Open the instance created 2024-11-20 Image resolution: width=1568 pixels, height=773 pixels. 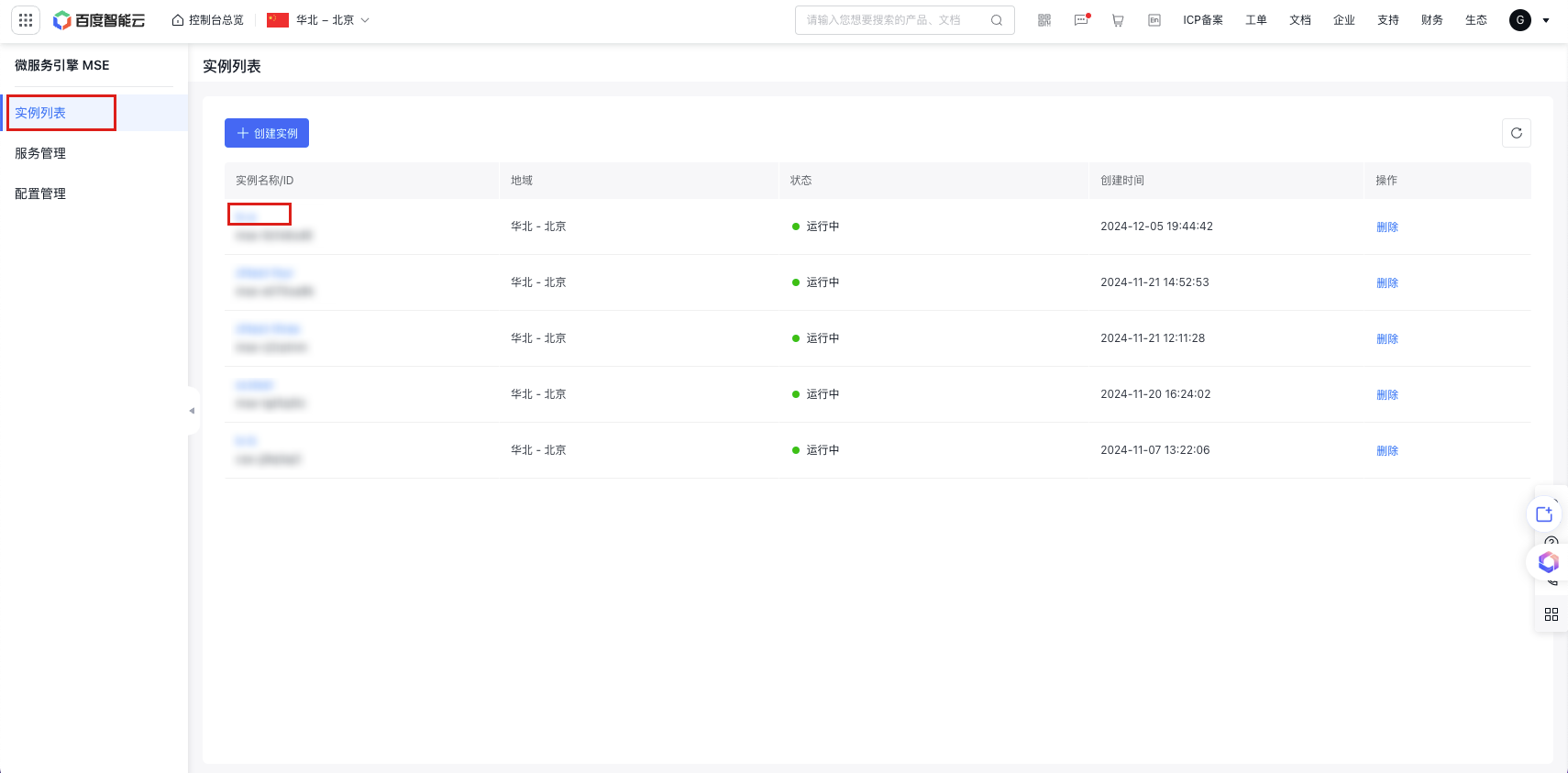coord(255,384)
